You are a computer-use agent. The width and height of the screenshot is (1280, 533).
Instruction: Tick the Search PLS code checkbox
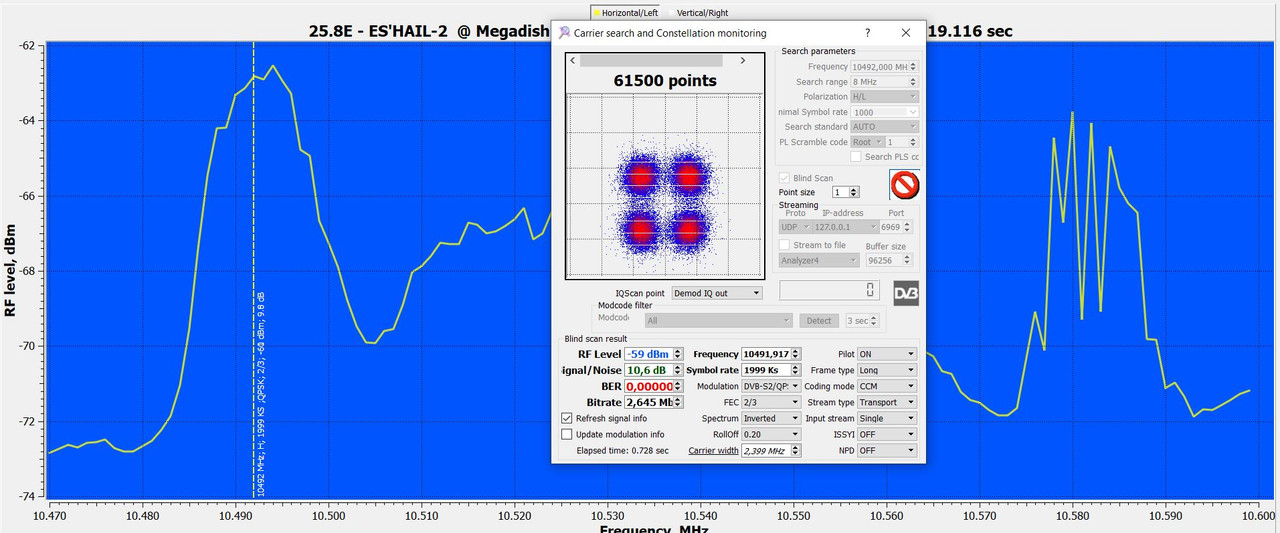[856, 157]
